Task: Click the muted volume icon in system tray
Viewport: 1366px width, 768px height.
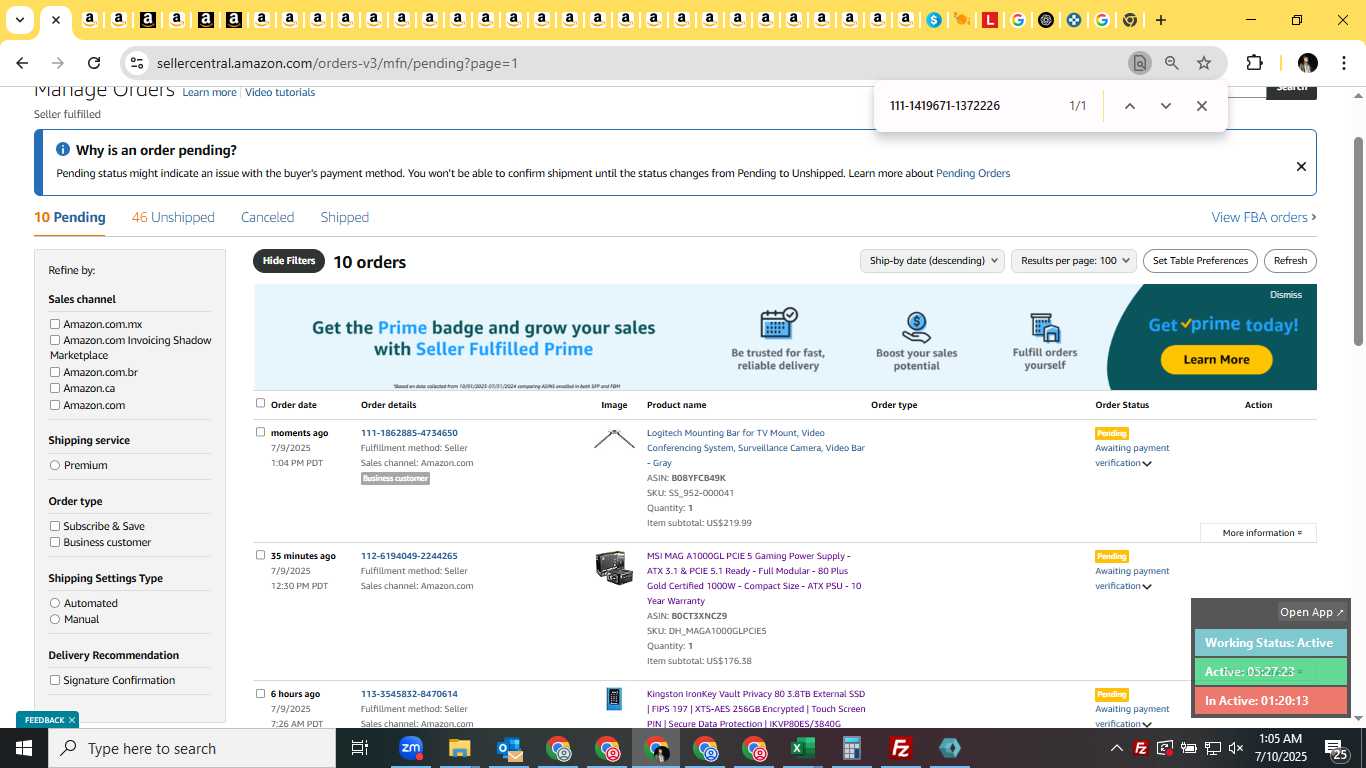Action: click(1236, 748)
